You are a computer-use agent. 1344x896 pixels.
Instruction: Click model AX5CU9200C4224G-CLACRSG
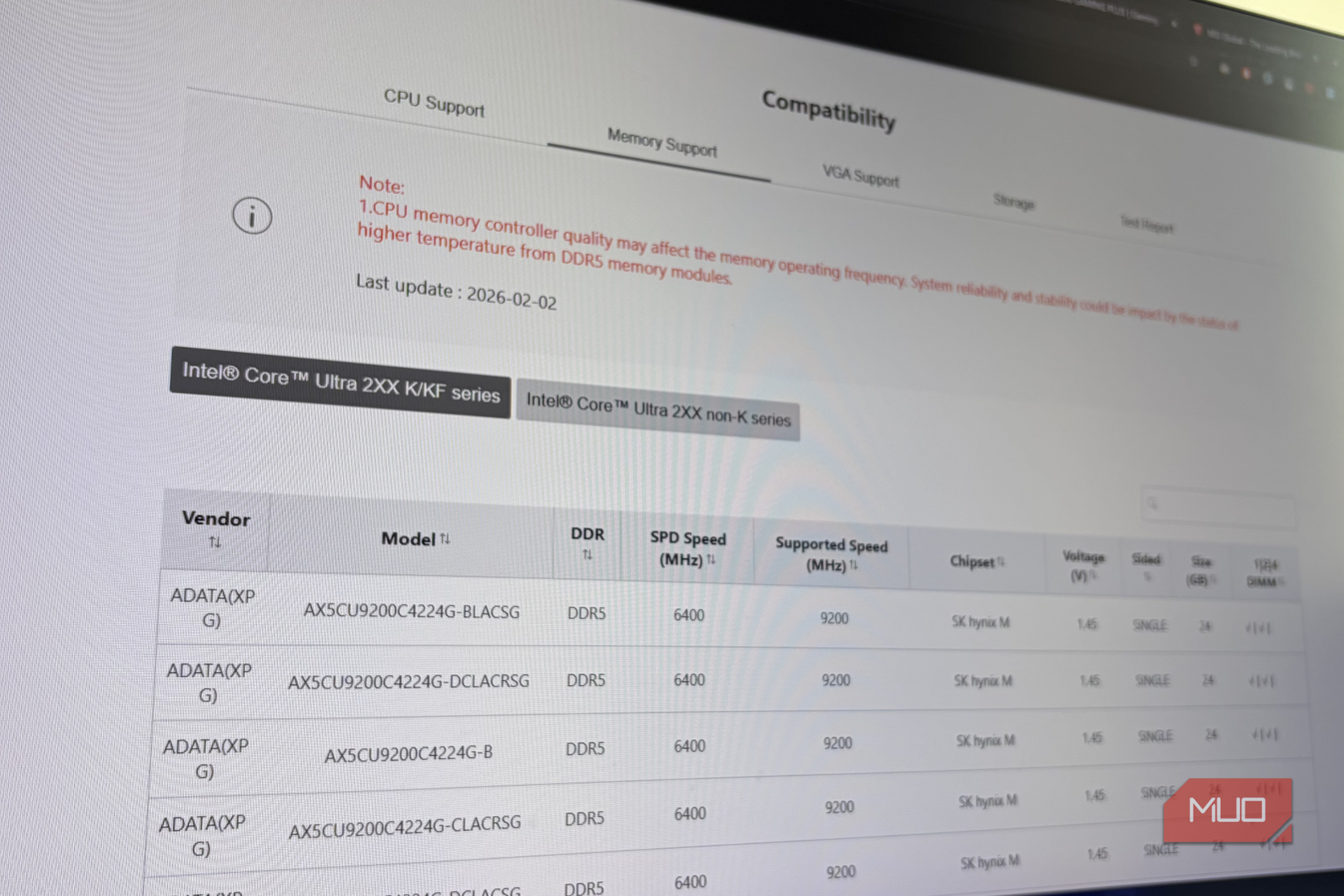point(405,827)
